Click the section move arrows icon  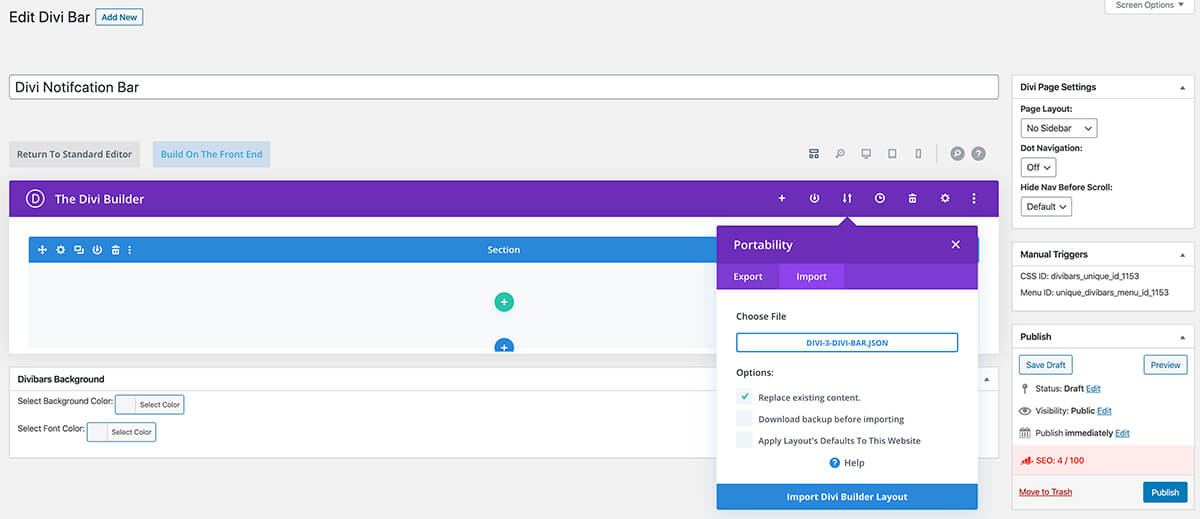(42, 249)
